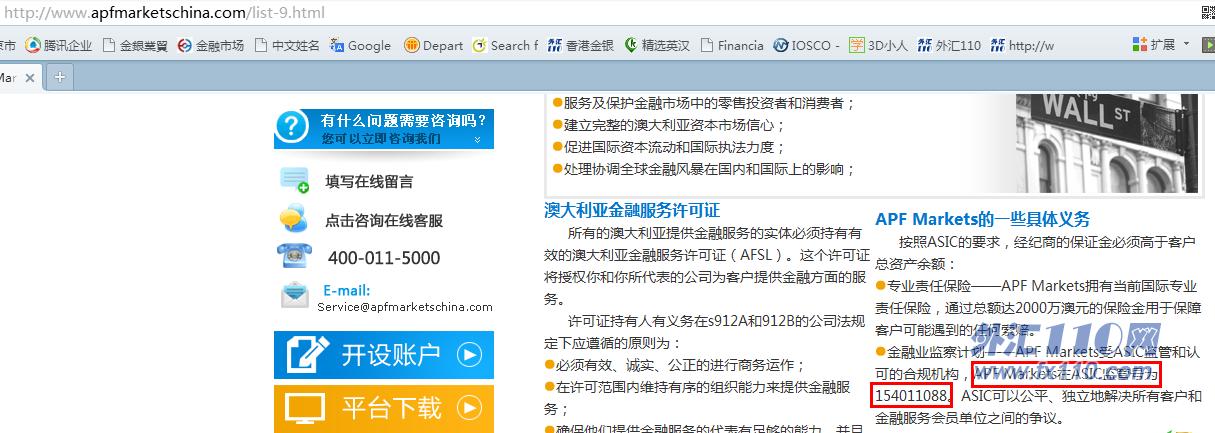Expand the 您可以立即咨询我们 chevron
The height and width of the screenshot is (433, 1215).
[x=477, y=140]
